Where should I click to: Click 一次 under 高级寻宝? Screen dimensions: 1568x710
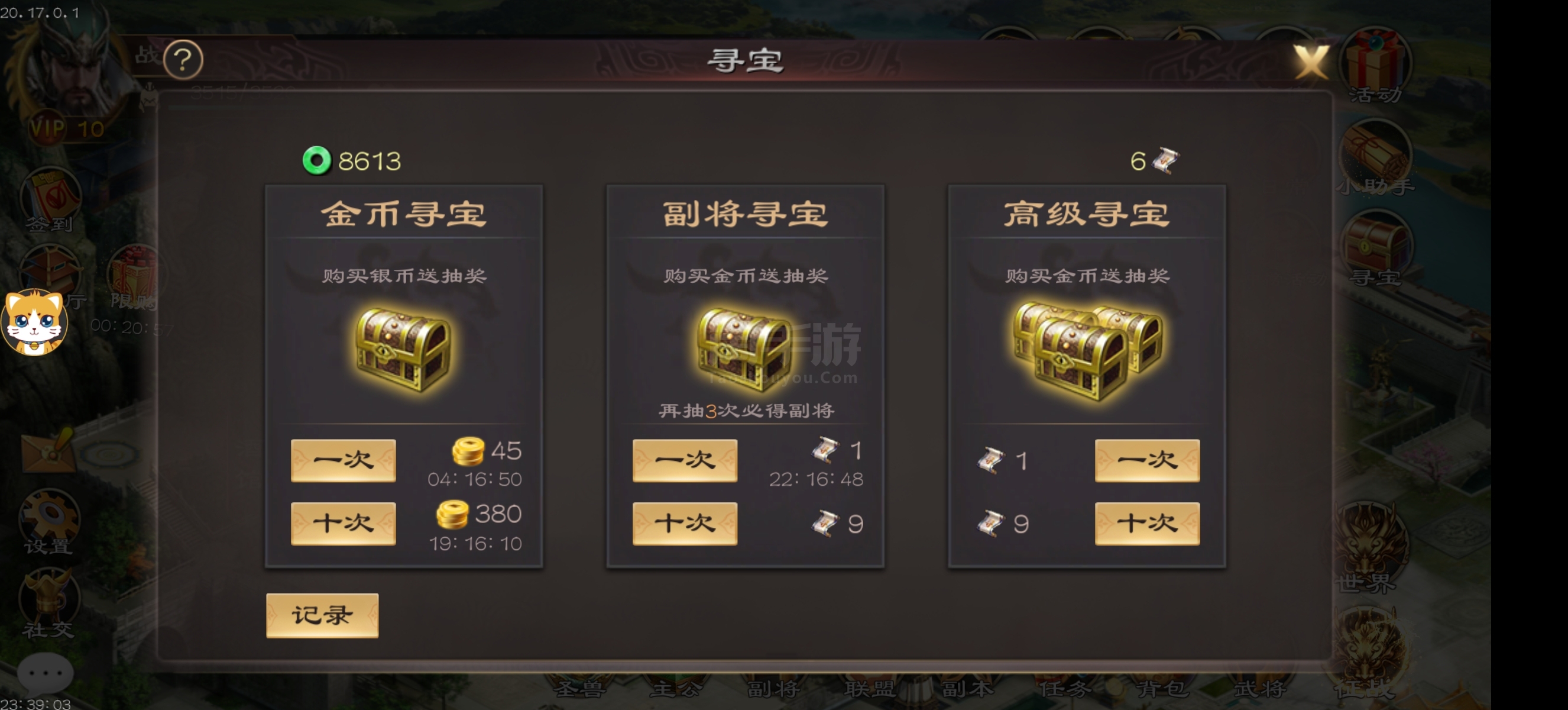[x=1148, y=460]
